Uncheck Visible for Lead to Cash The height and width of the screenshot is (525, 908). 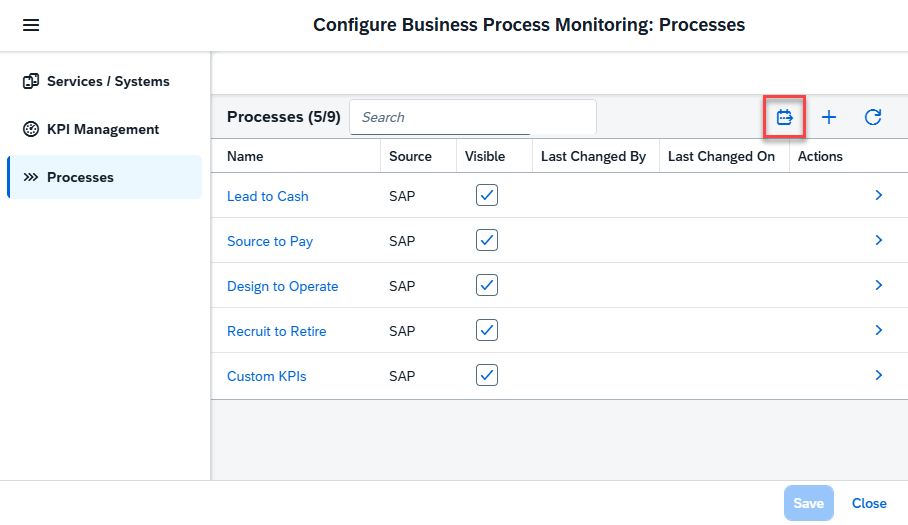coord(486,195)
